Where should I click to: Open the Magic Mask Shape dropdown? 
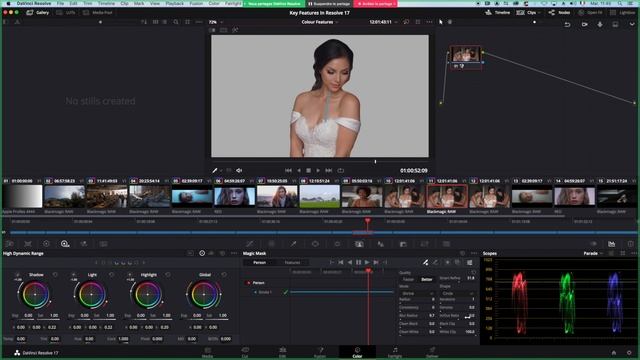pos(457,293)
